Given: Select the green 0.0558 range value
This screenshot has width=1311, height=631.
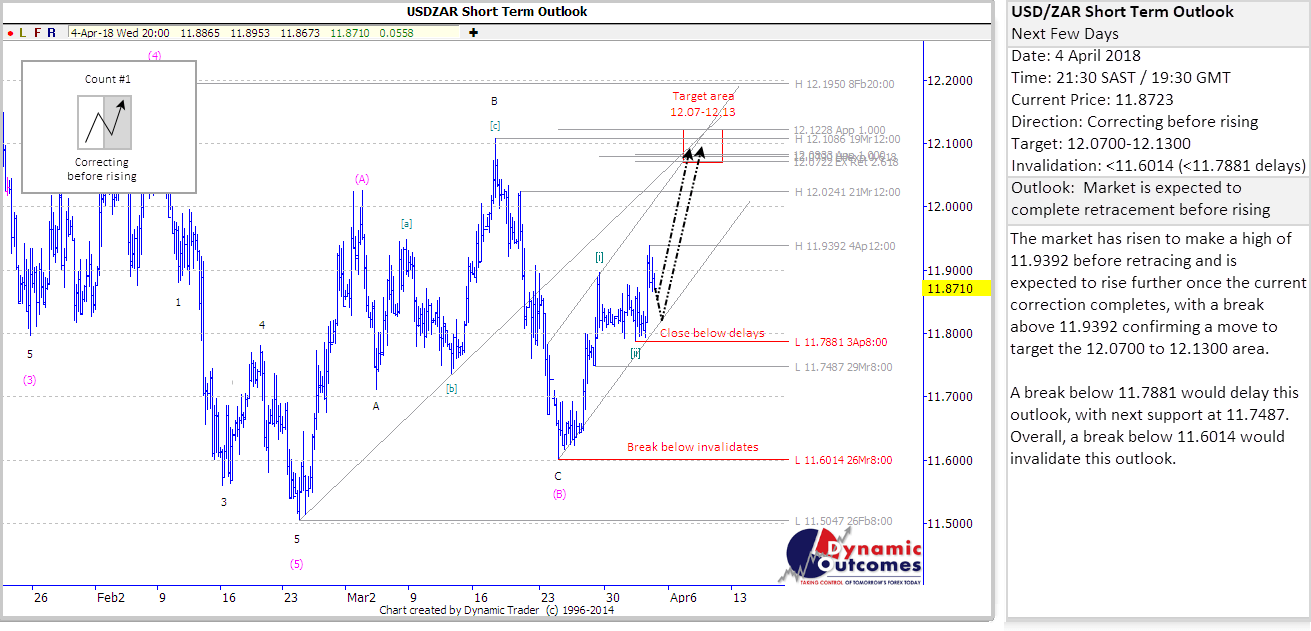Looking at the screenshot, I should coord(397,33).
